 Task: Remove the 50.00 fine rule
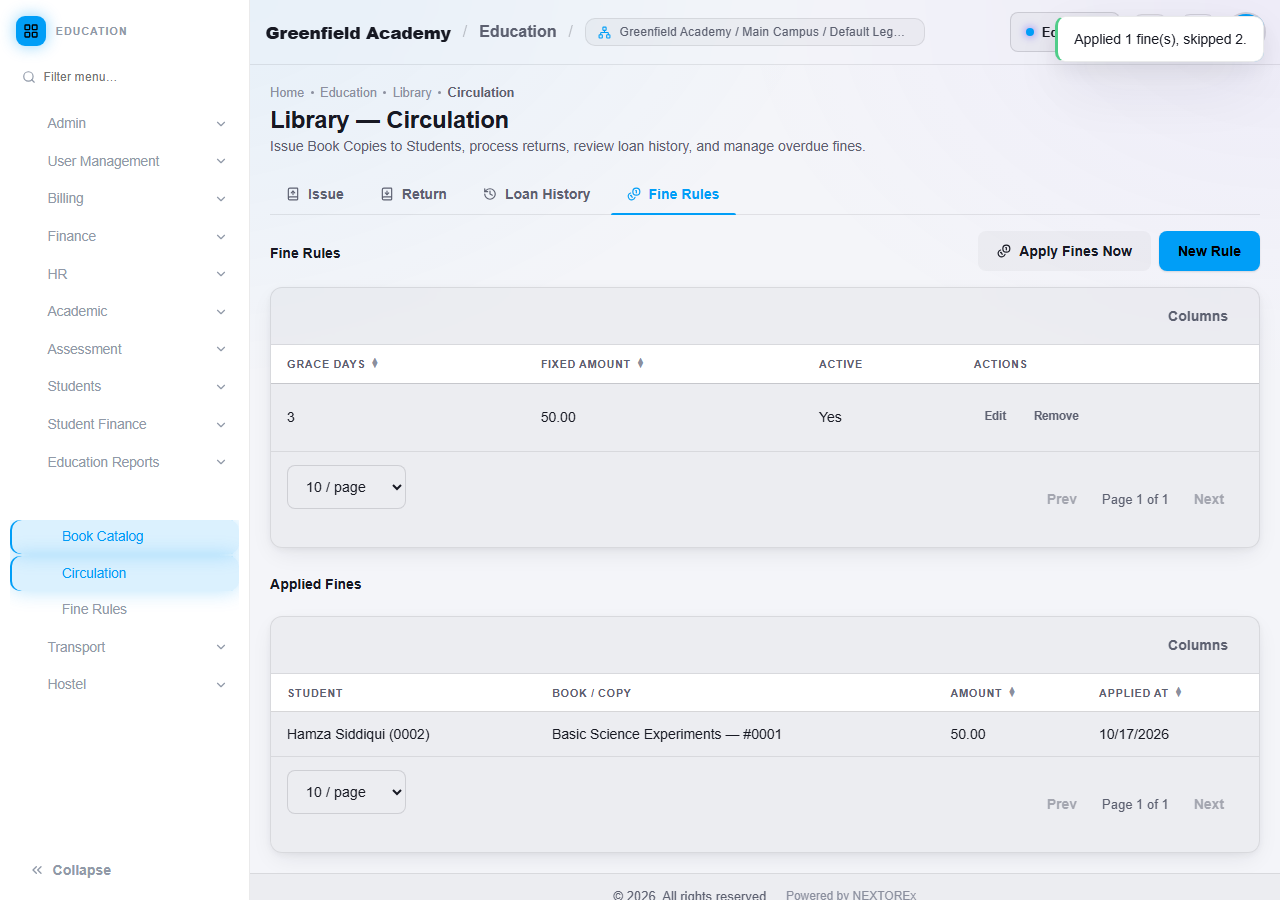coord(1056,416)
